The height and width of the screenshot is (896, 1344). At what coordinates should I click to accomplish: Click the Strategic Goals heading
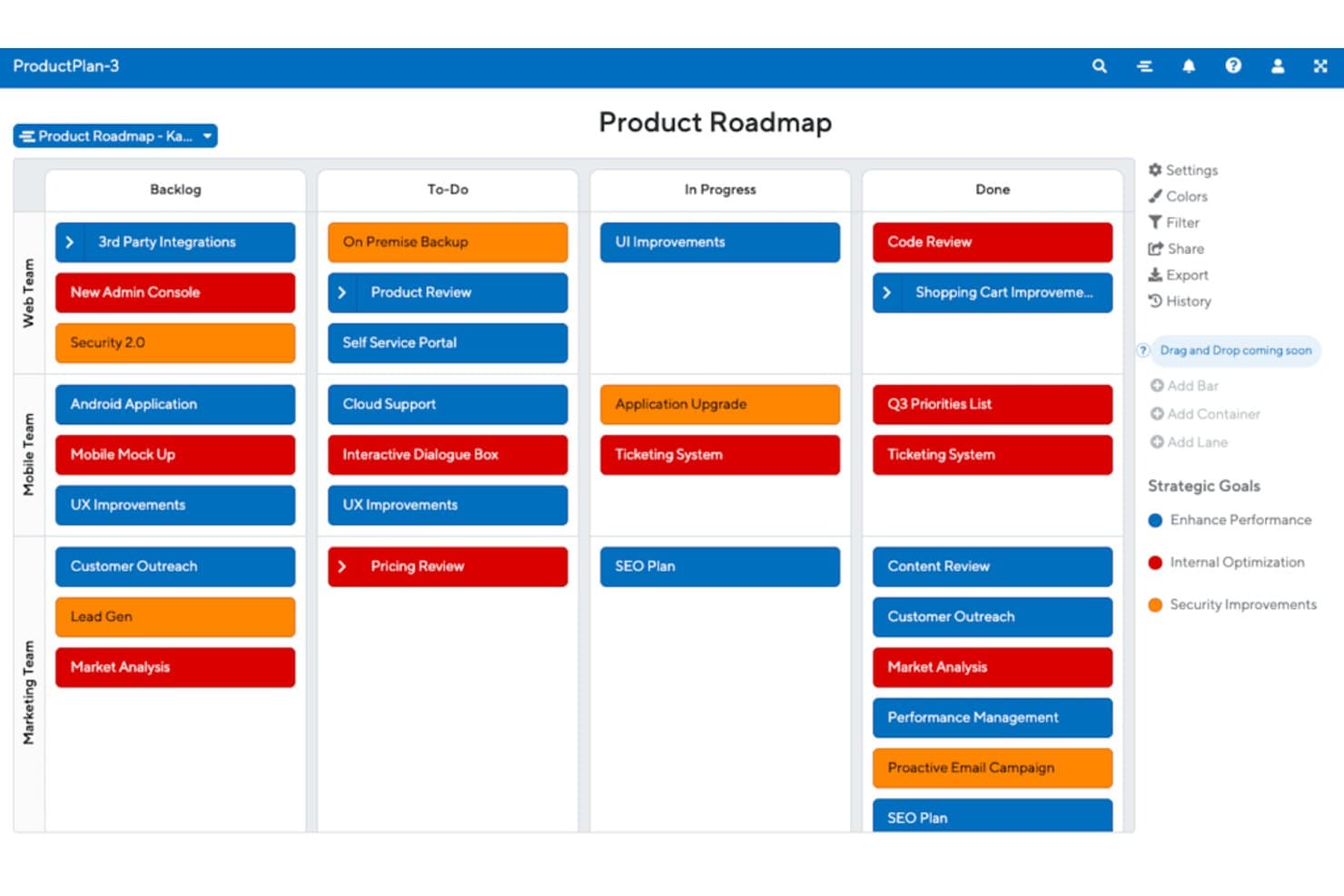(x=1203, y=486)
